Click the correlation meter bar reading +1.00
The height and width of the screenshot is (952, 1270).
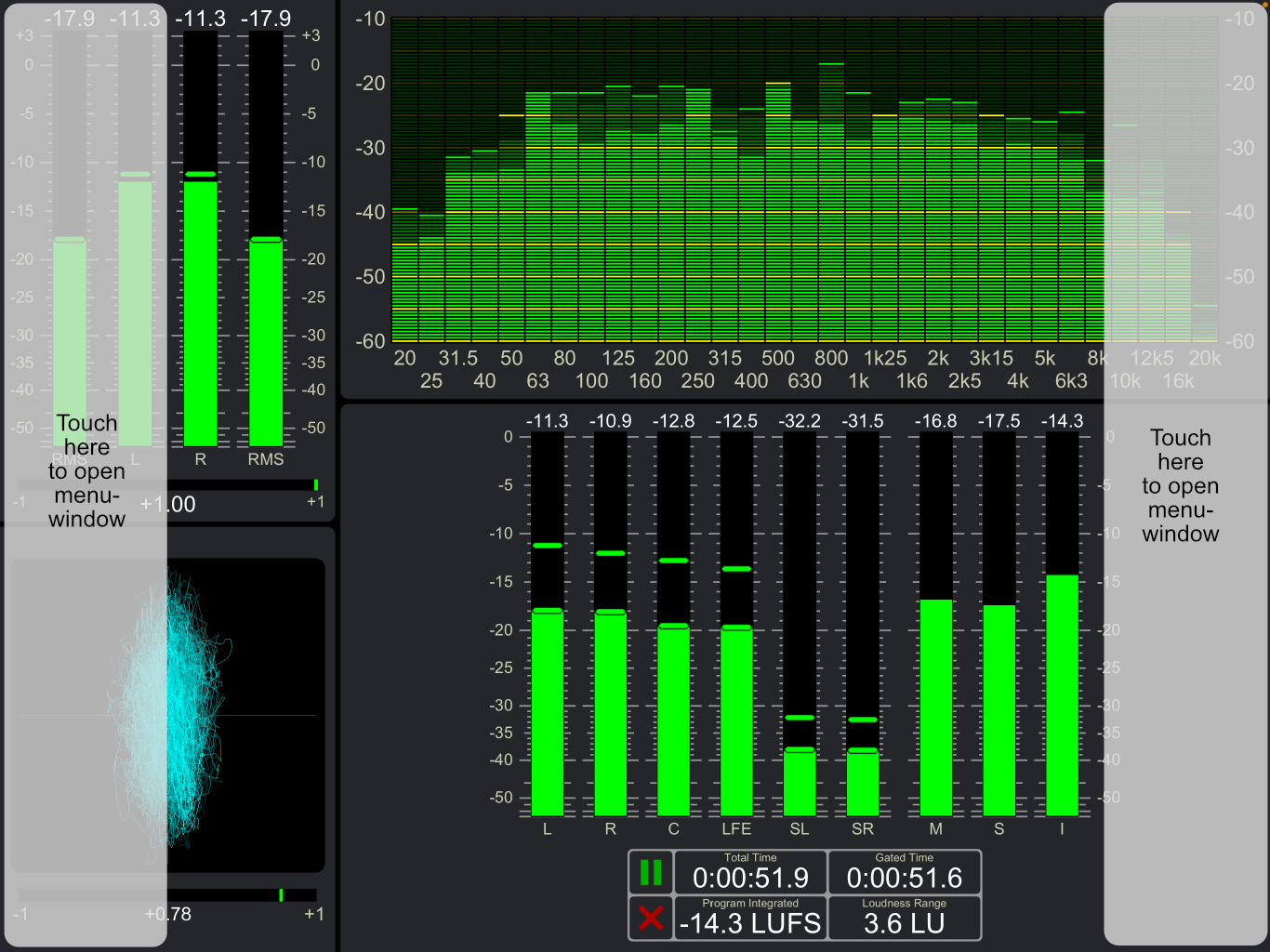click(x=168, y=485)
